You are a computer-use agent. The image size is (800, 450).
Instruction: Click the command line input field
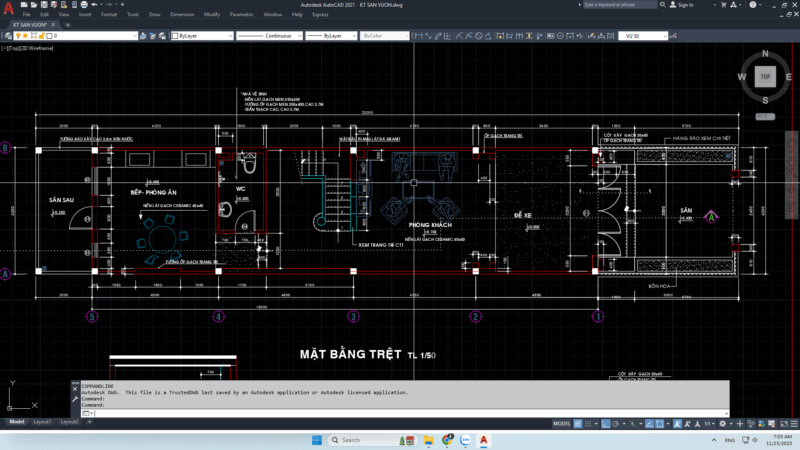pos(400,412)
